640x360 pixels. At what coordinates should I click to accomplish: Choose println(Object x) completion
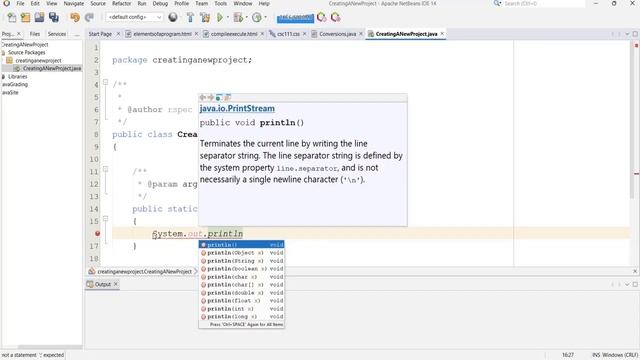(241, 253)
